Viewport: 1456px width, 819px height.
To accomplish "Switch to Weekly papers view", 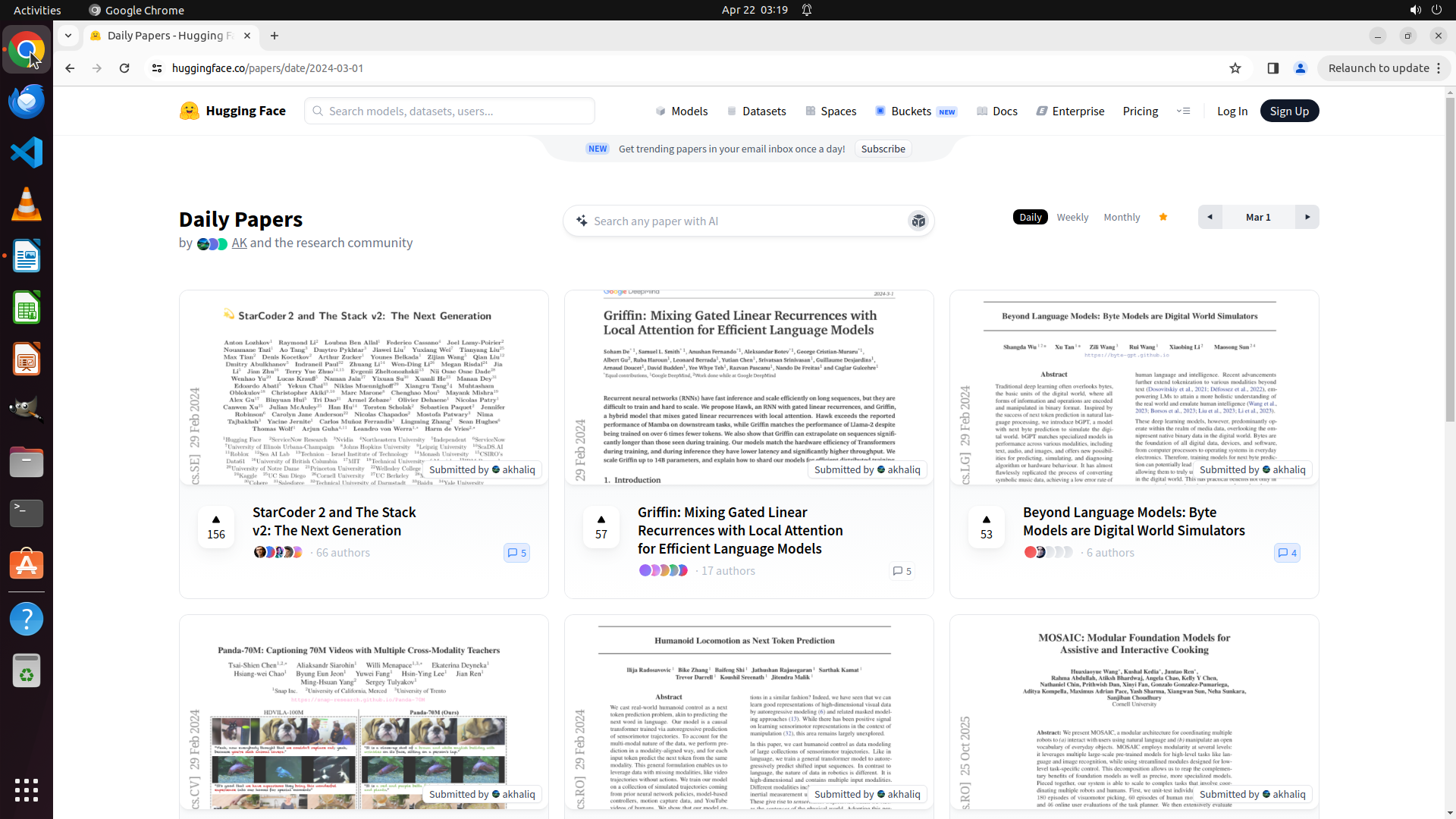I will [1072, 217].
